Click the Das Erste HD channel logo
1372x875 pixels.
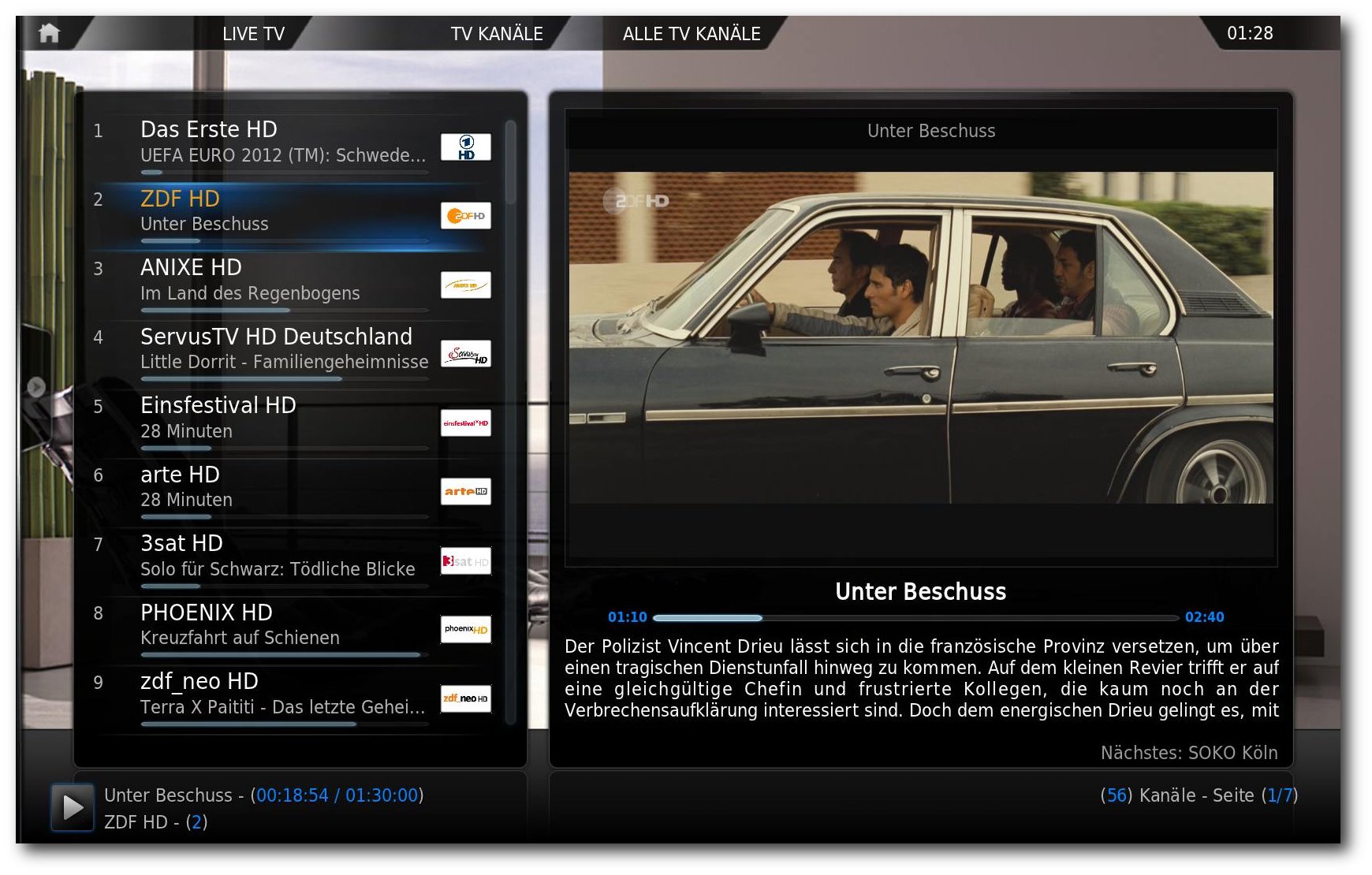pyautogui.click(x=465, y=147)
